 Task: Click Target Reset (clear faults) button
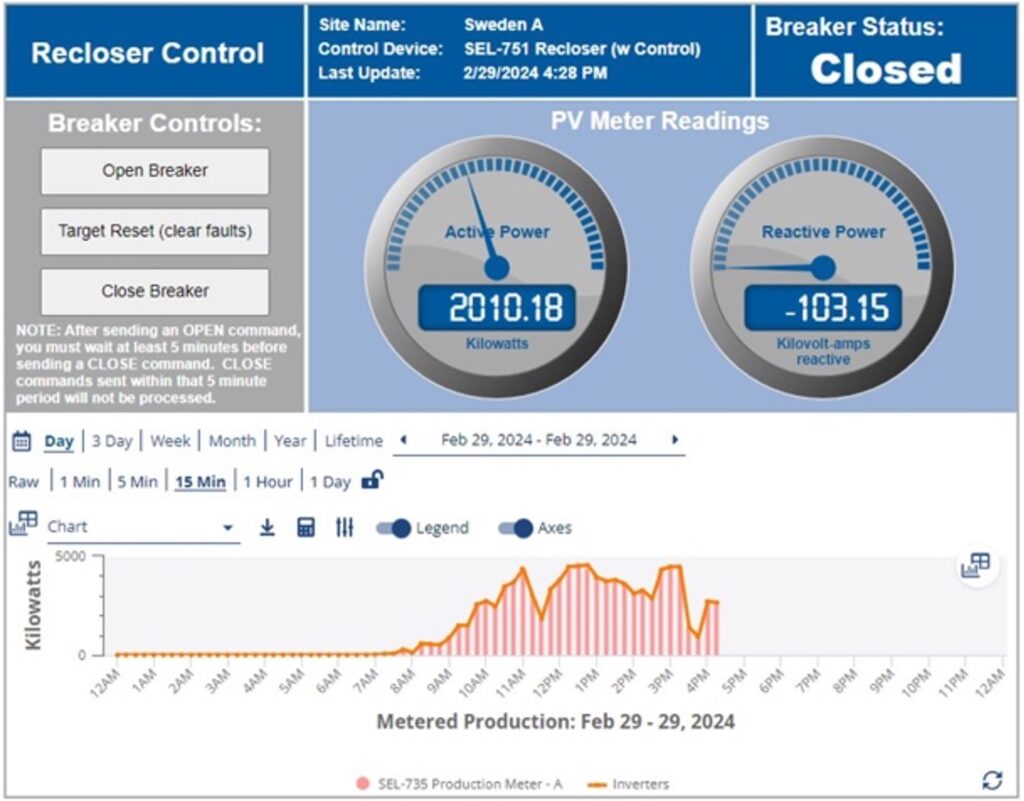click(x=155, y=231)
